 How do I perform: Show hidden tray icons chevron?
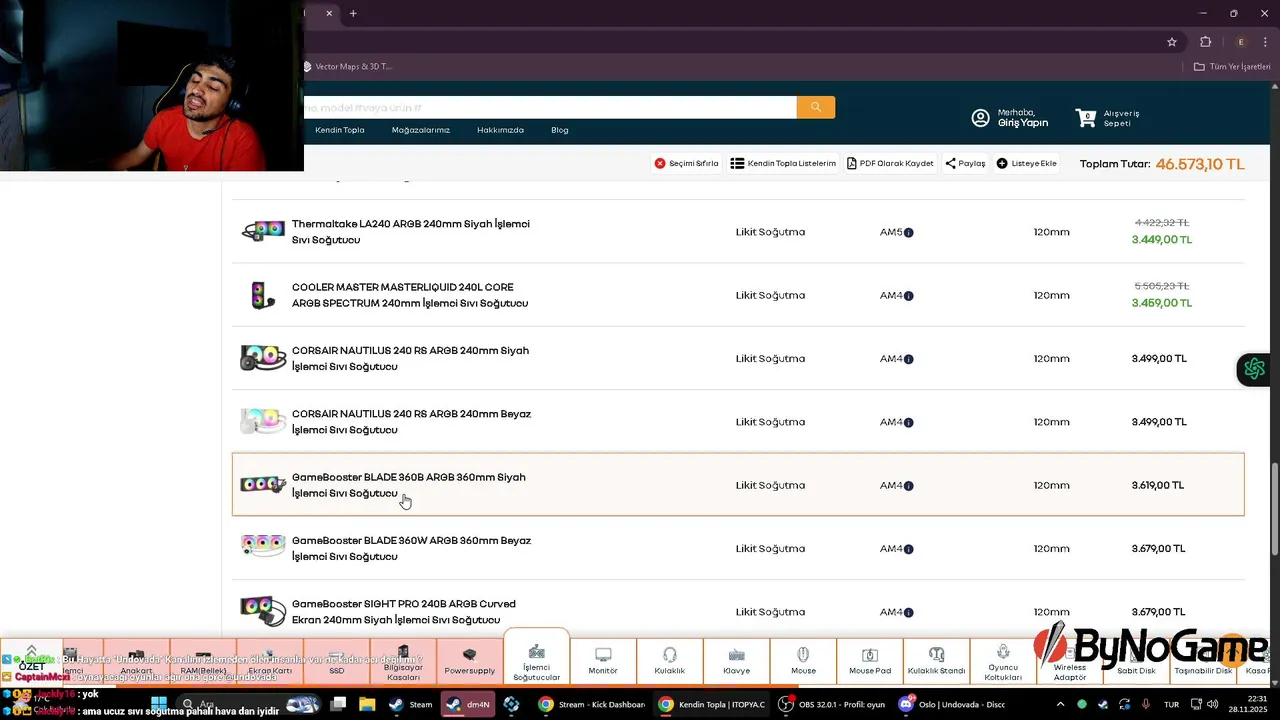pos(1060,704)
